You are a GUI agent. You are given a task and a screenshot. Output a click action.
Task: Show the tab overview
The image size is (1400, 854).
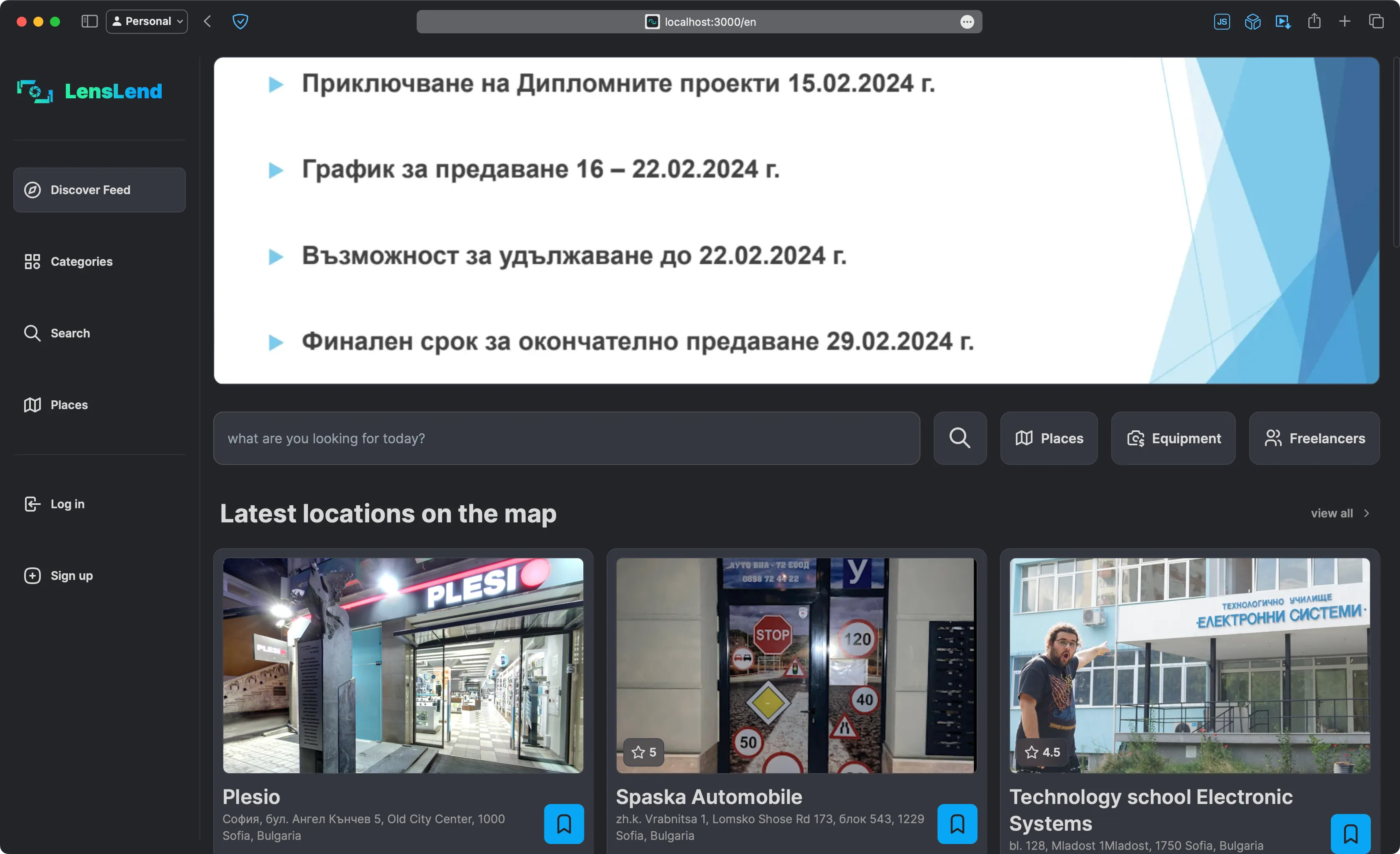click(x=1375, y=22)
